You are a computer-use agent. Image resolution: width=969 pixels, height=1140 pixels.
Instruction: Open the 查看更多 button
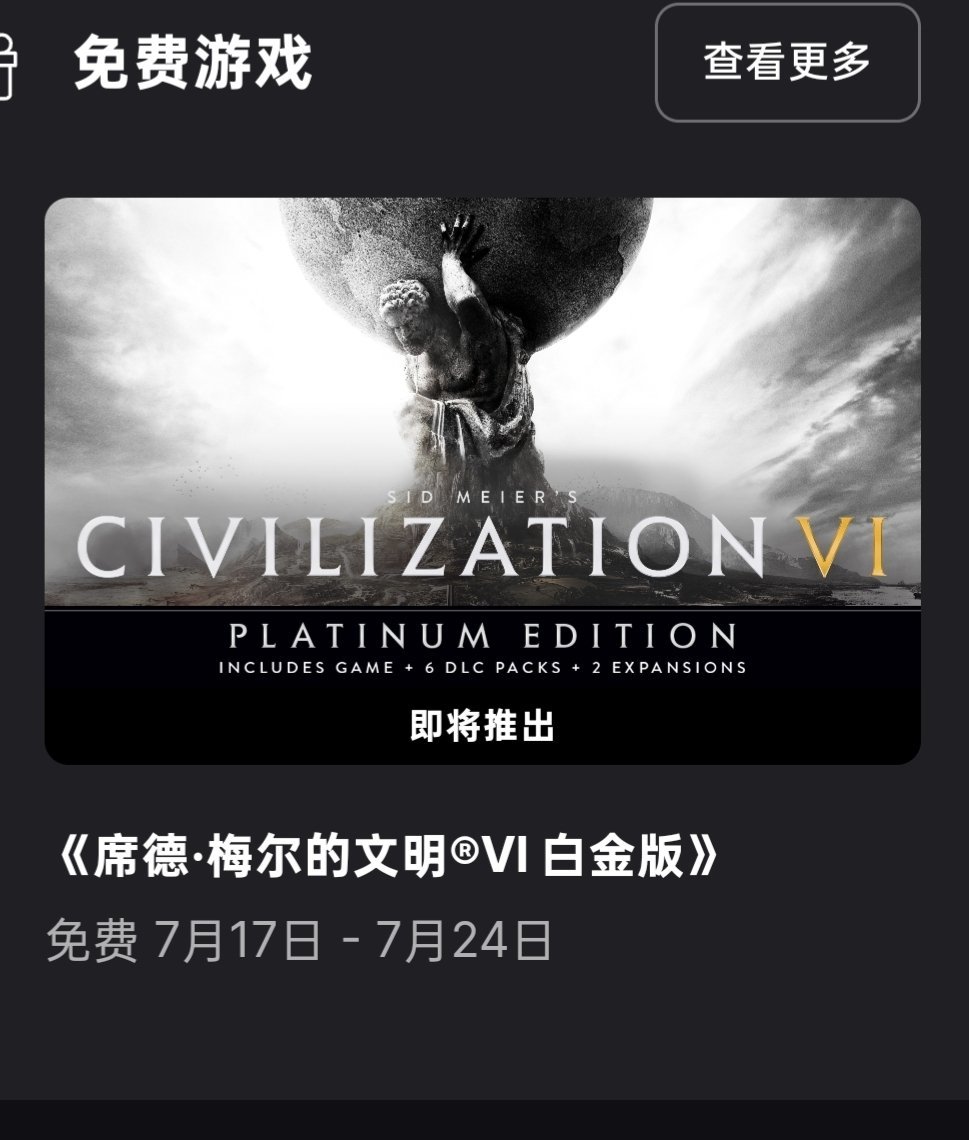[x=787, y=63]
